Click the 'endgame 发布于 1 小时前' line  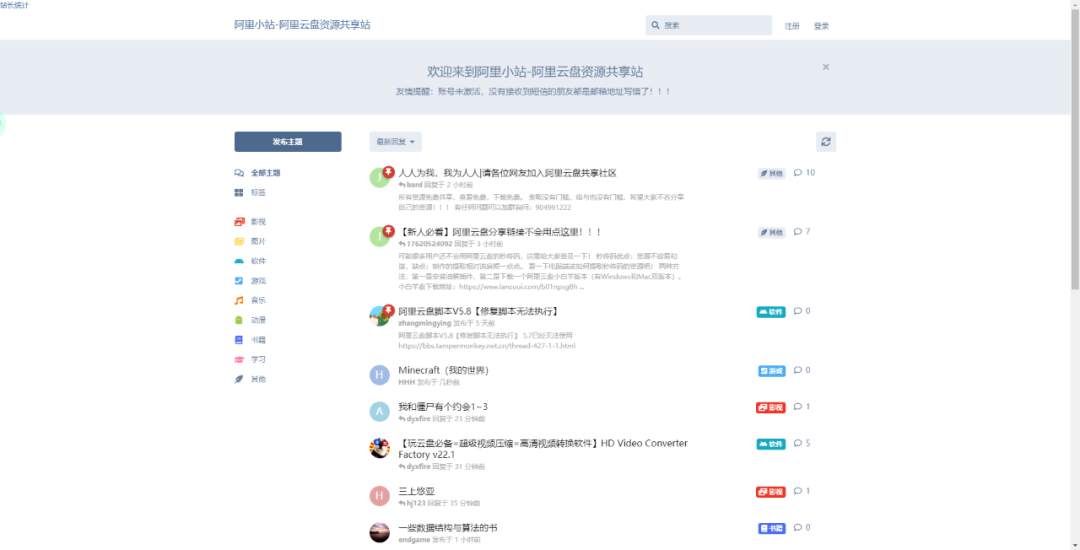tap(439, 540)
